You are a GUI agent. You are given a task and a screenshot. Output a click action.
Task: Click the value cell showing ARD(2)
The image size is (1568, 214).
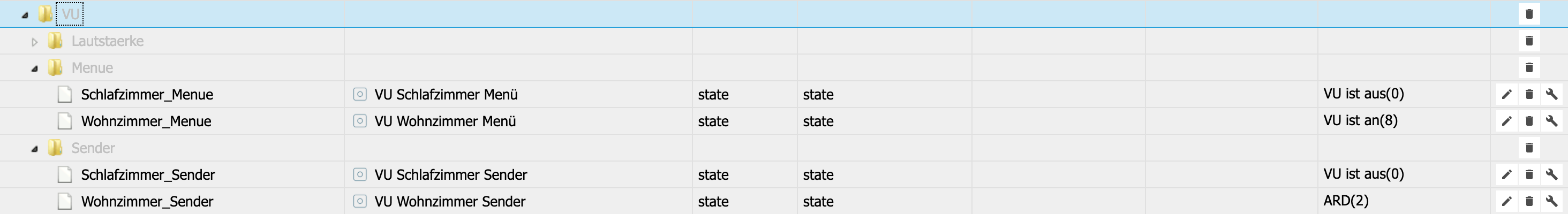(x=1404, y=201)
